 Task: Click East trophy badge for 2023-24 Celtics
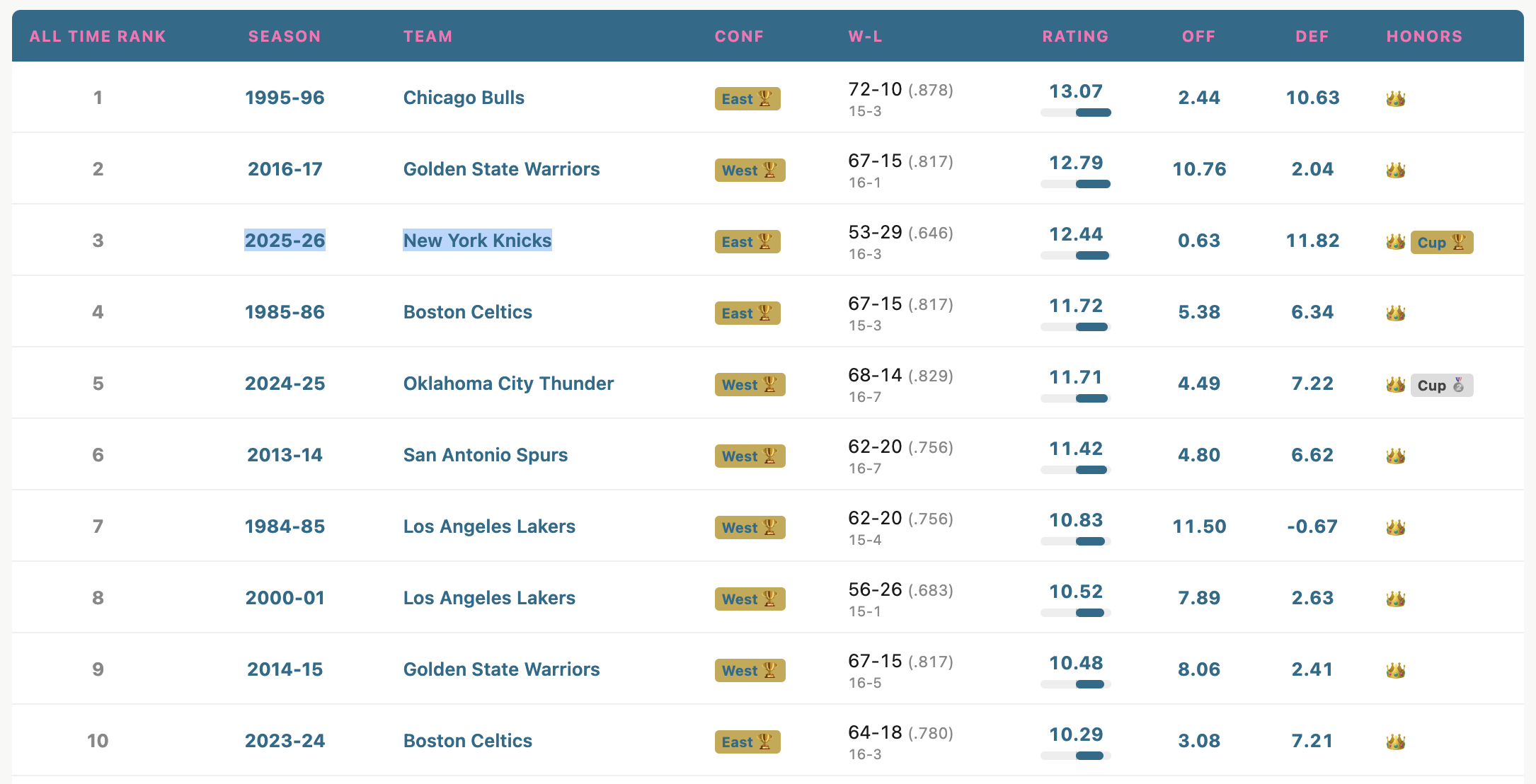tap(747, 742)
